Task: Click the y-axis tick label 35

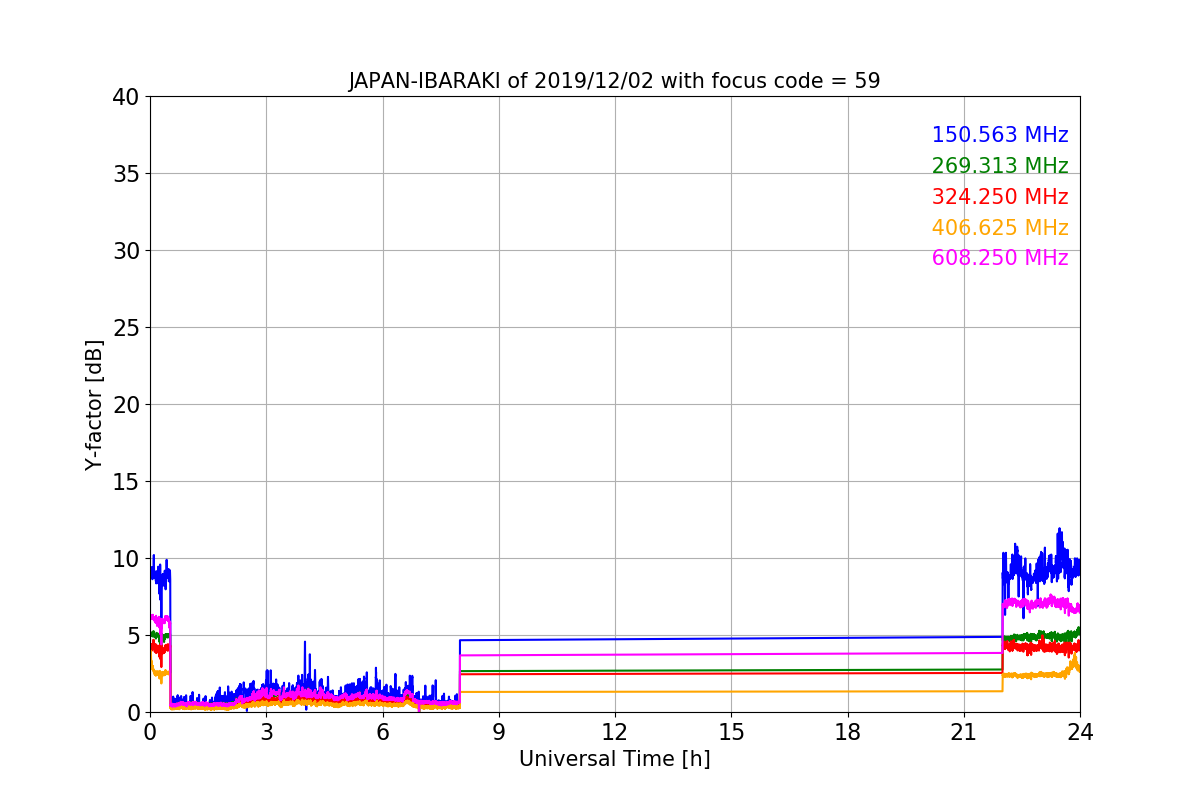Action: [126, 174]
